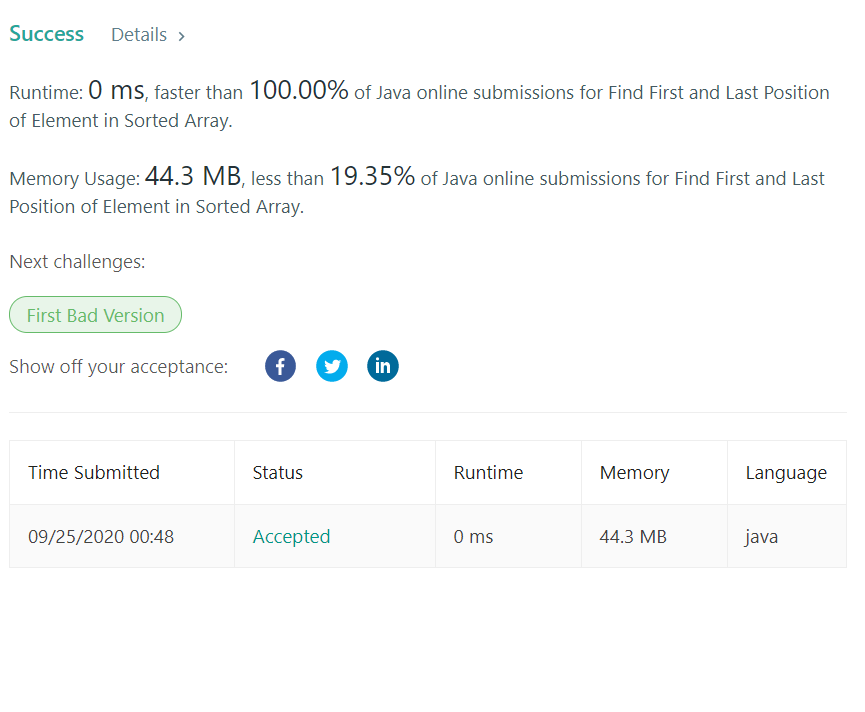
Task: Select the Runtime column header
Action: 488,473
